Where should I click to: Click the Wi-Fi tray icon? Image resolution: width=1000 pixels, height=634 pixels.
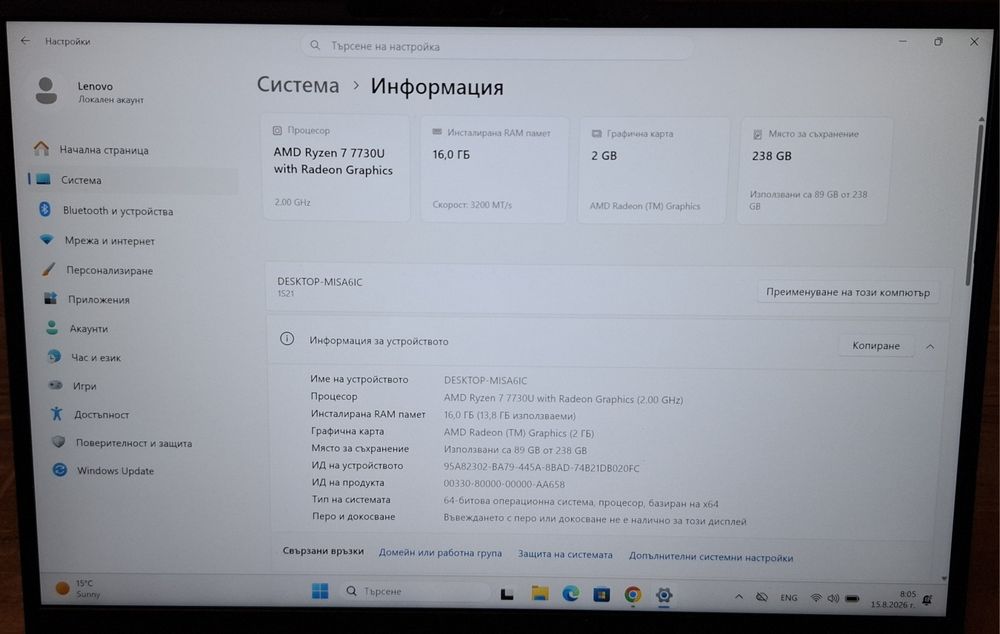coord(816,598)
